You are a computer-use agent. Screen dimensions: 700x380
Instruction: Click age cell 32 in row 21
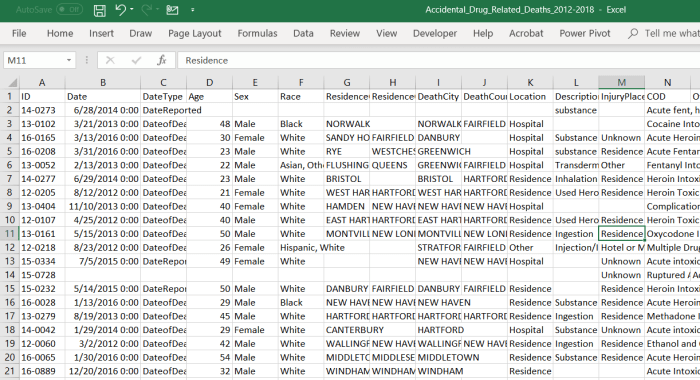209,371
